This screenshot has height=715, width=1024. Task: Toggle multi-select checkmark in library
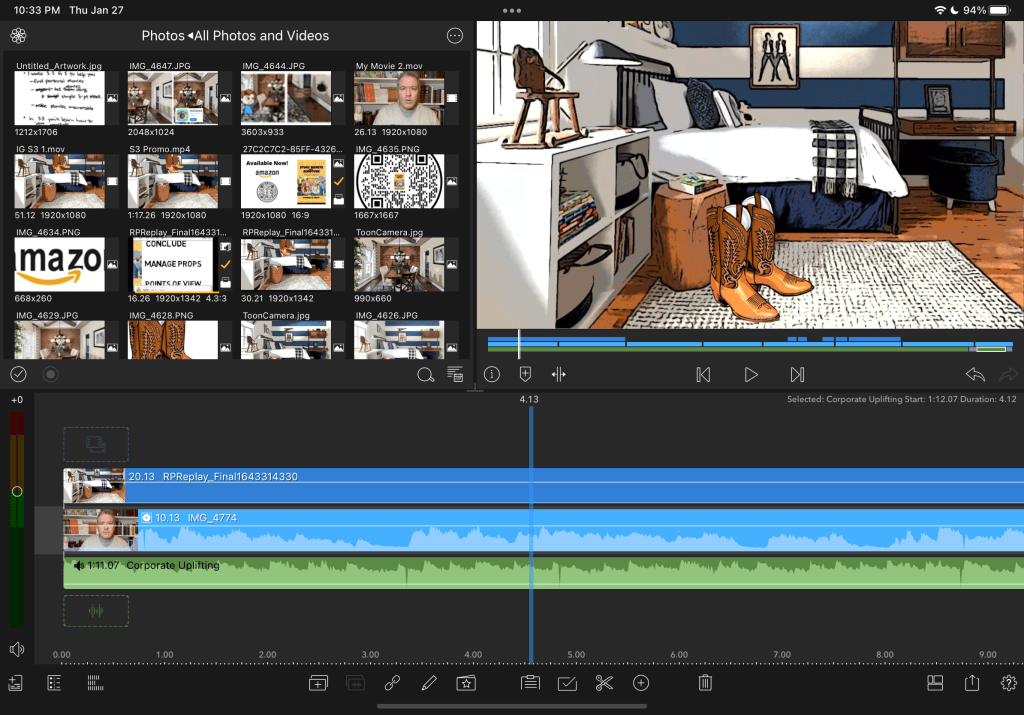[18, 374]
